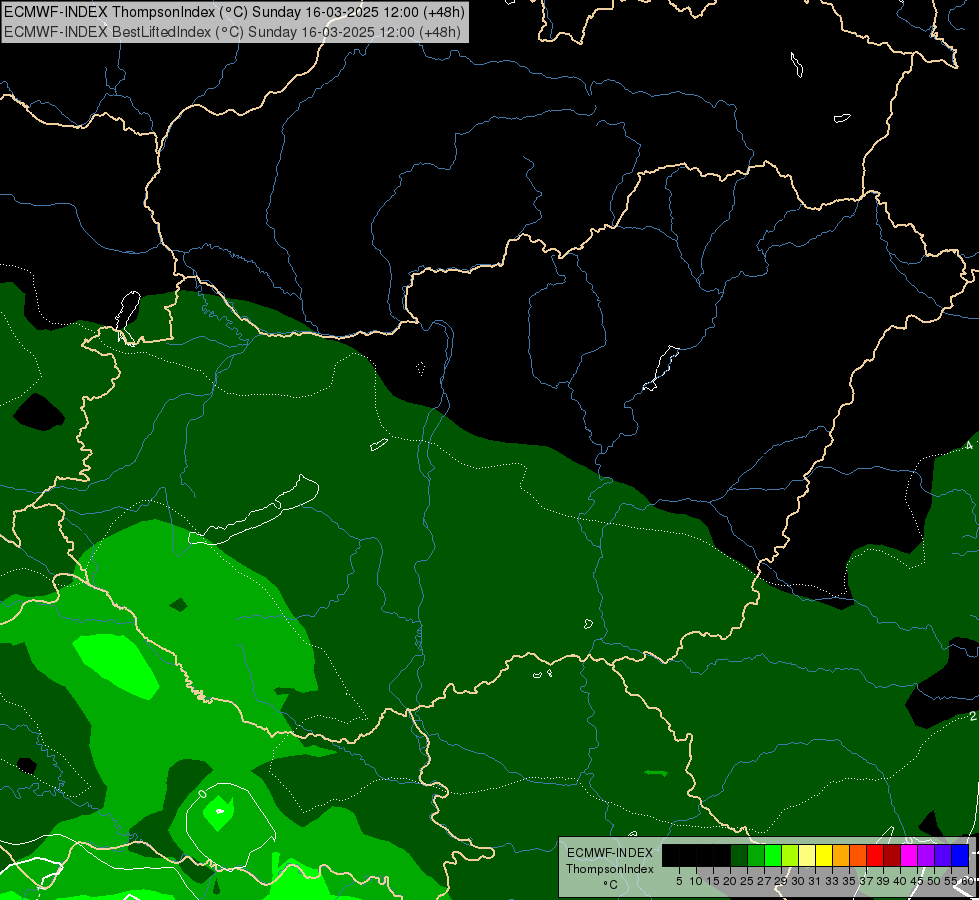Select the violet 50-55 legend swatch
Screen dimensions: 979x900
pyautogui.click(x=943, y=856)
